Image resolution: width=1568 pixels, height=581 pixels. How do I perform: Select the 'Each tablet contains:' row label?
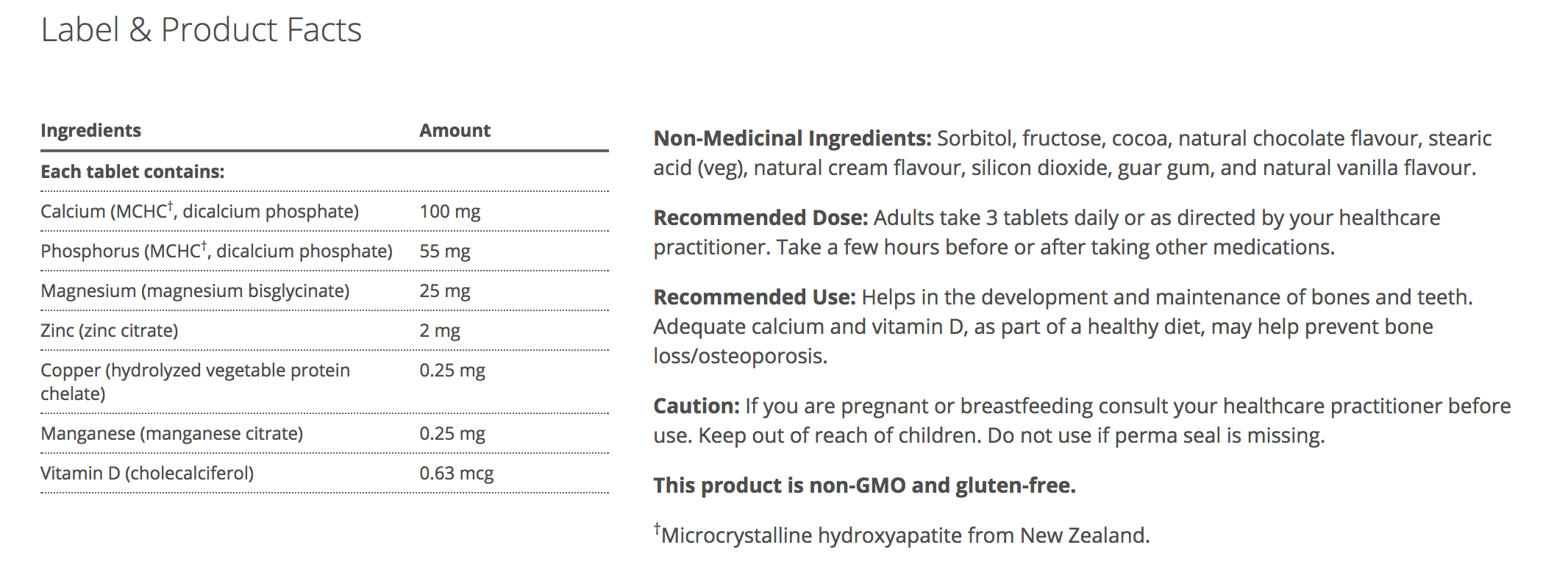(132, 172)
